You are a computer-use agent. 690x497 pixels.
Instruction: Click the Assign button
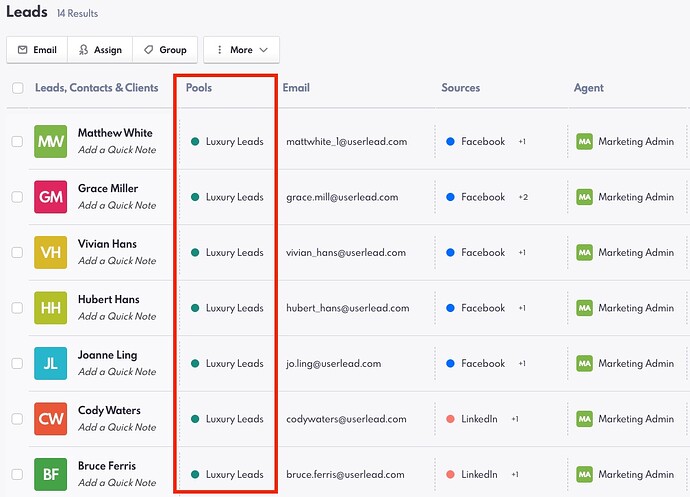point(100,50)
